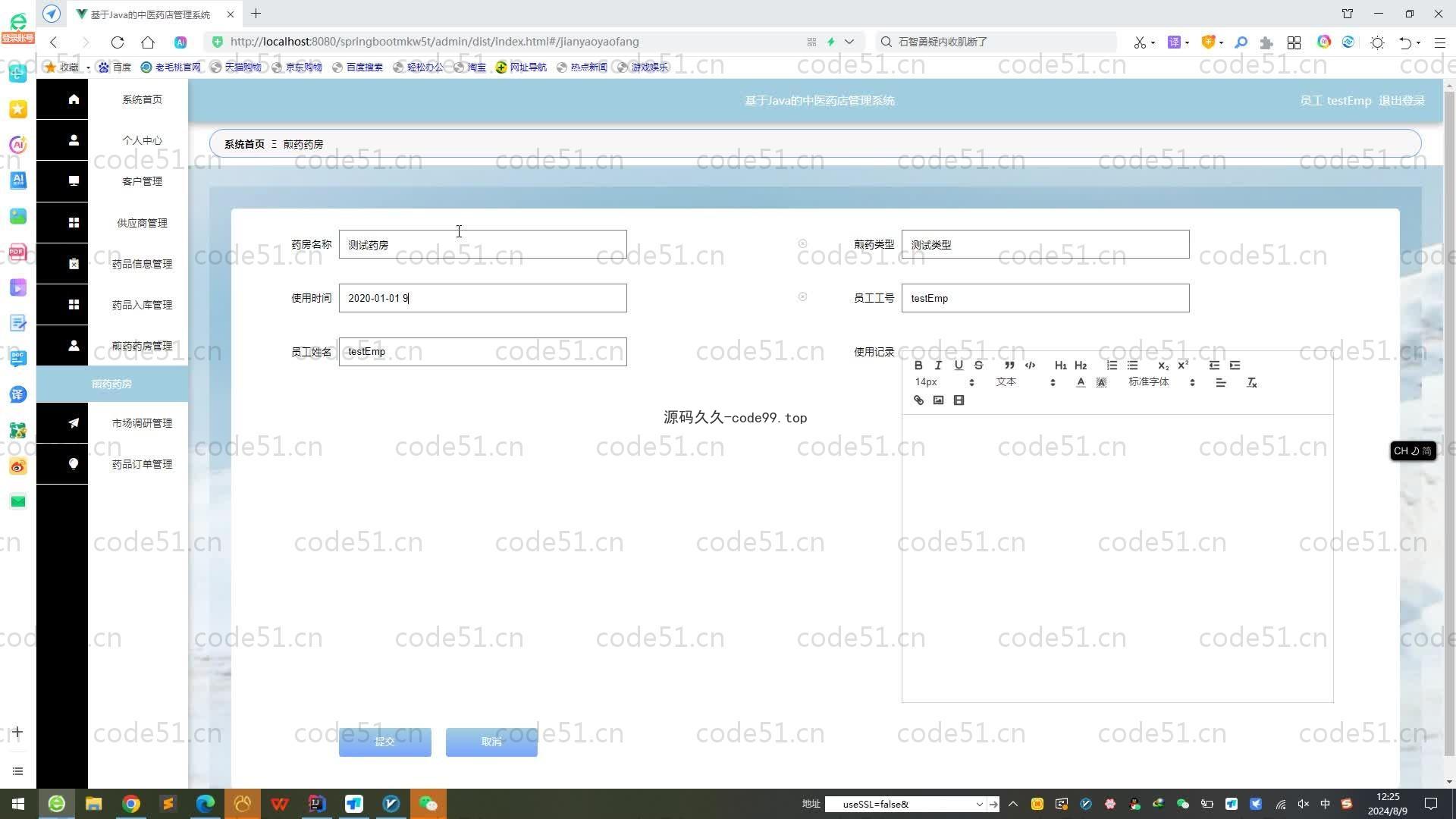Open the useSSL=false& address dropdown in the taskbar
The image size is (1456, 819).
click(x=979, y=804)
